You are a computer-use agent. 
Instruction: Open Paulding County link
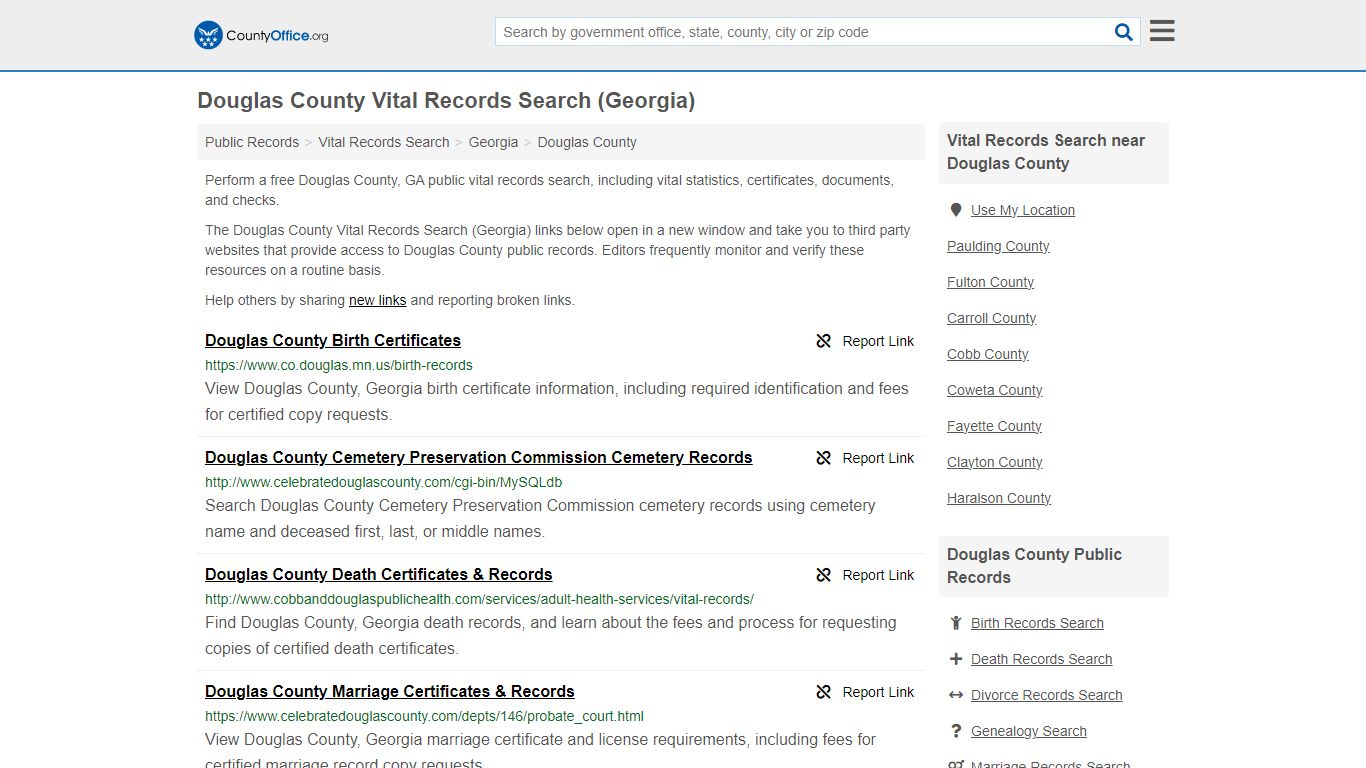tap(998, 246)
